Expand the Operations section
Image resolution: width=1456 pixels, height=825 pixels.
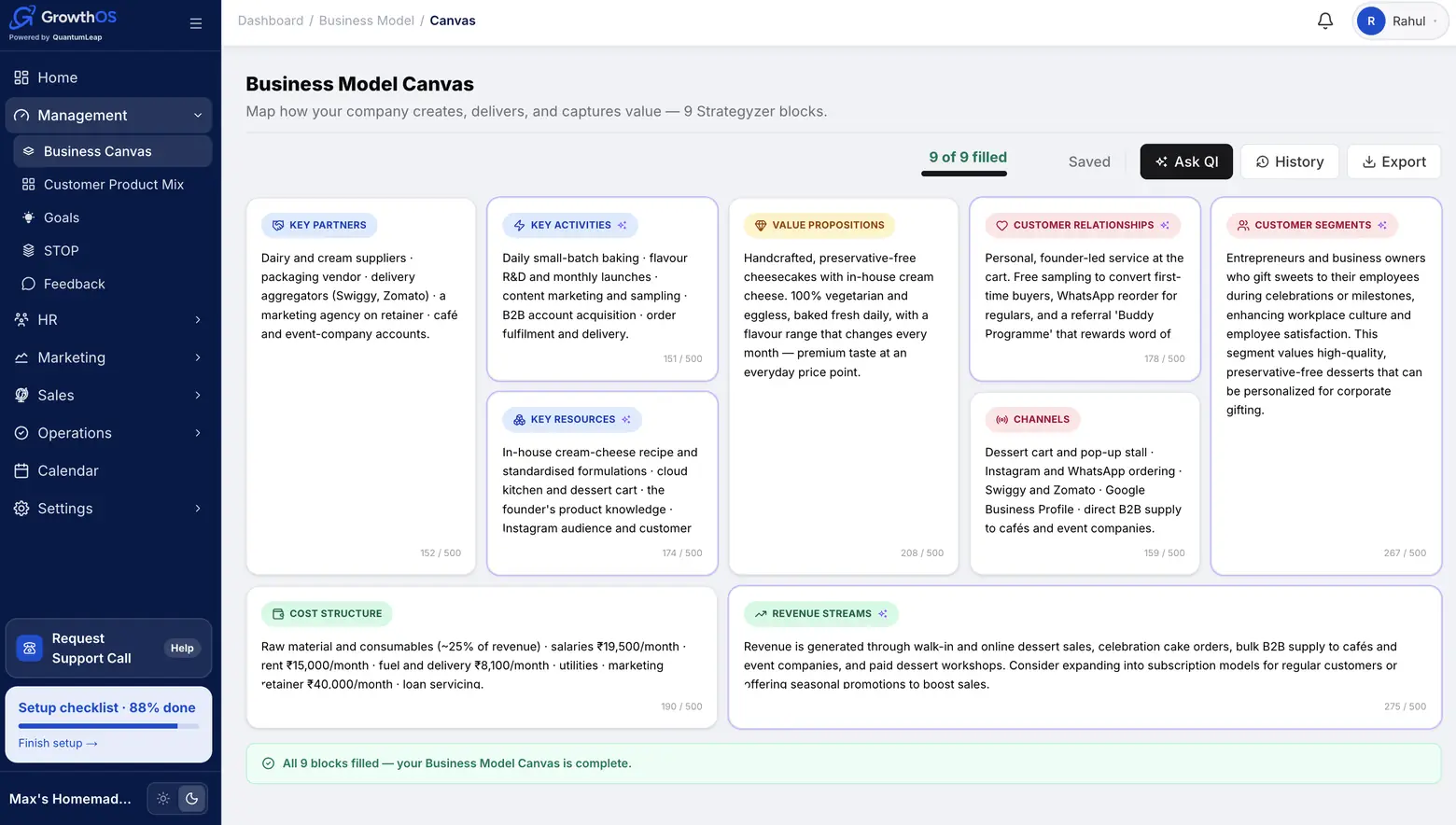[108, 433]
